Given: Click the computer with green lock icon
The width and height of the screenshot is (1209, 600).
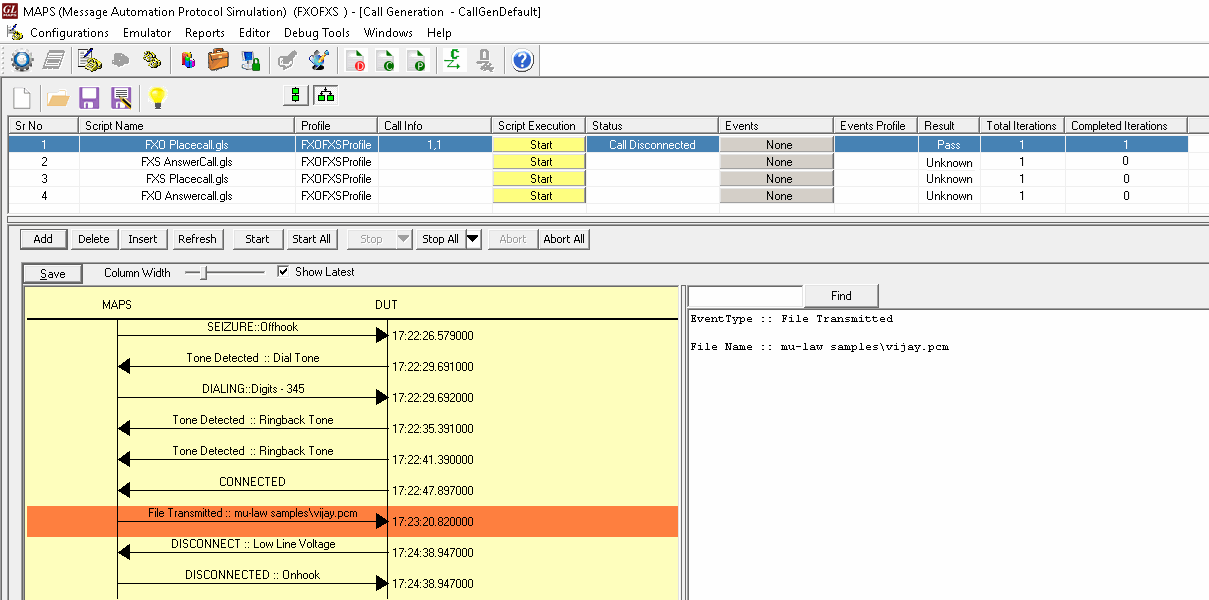Looking at the screenshot, I should click(251, 61).
